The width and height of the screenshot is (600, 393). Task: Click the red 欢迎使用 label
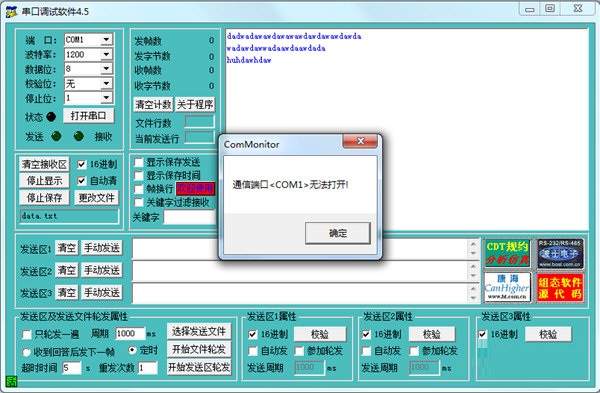coord(195,188)
